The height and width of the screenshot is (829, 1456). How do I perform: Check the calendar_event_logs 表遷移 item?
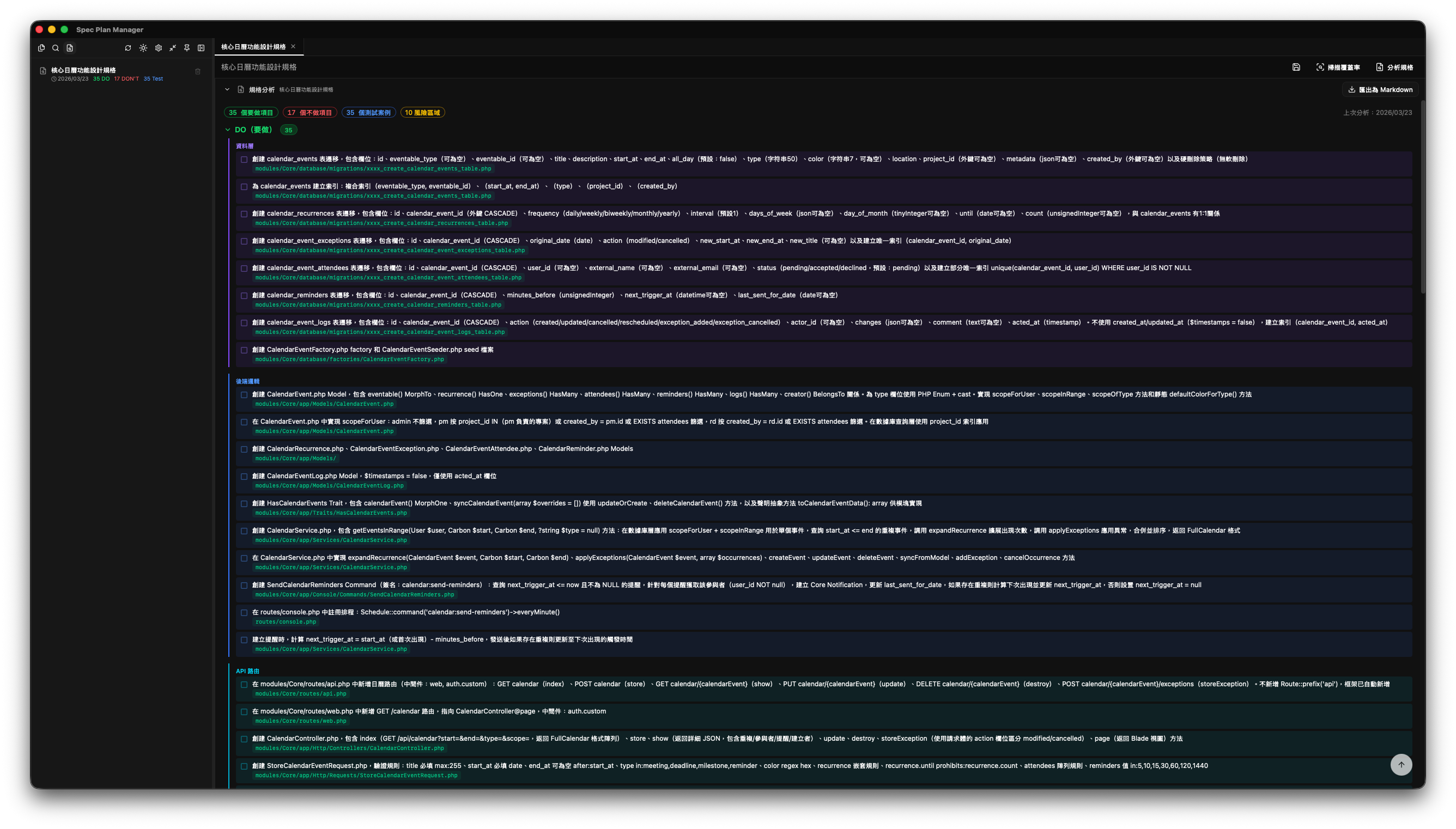244,323
